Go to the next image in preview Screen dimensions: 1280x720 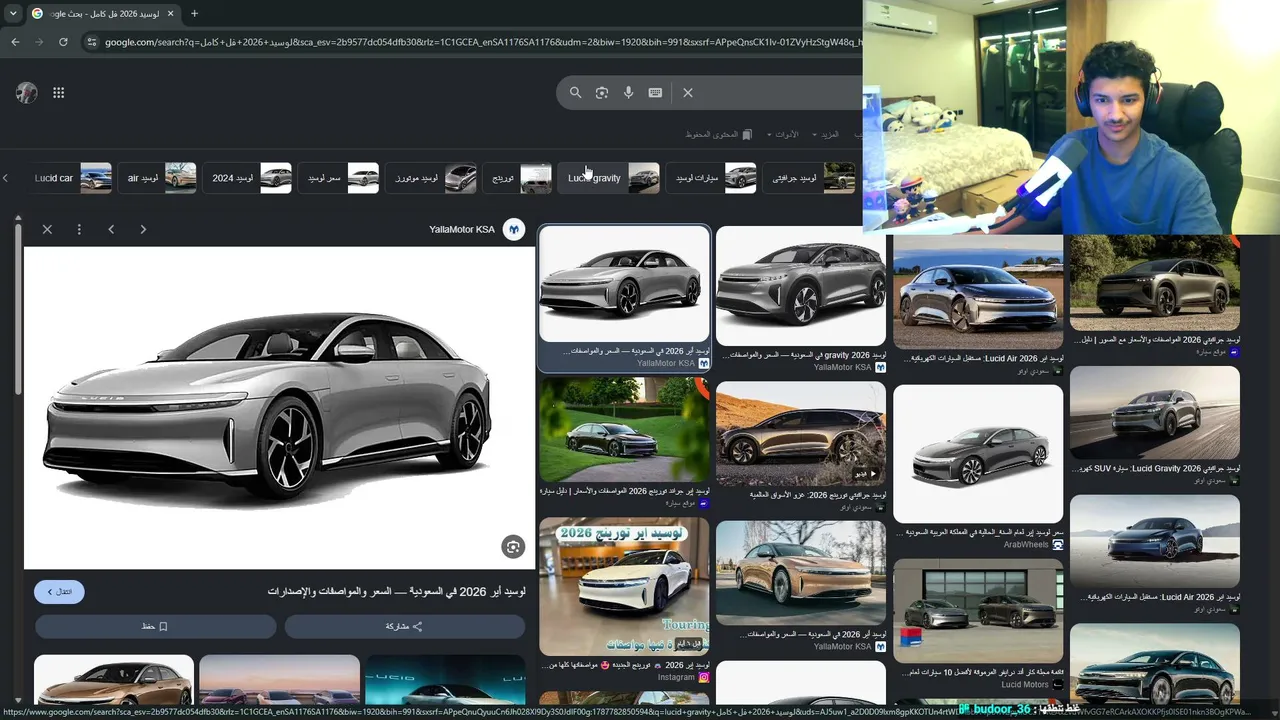click(143, 230)
